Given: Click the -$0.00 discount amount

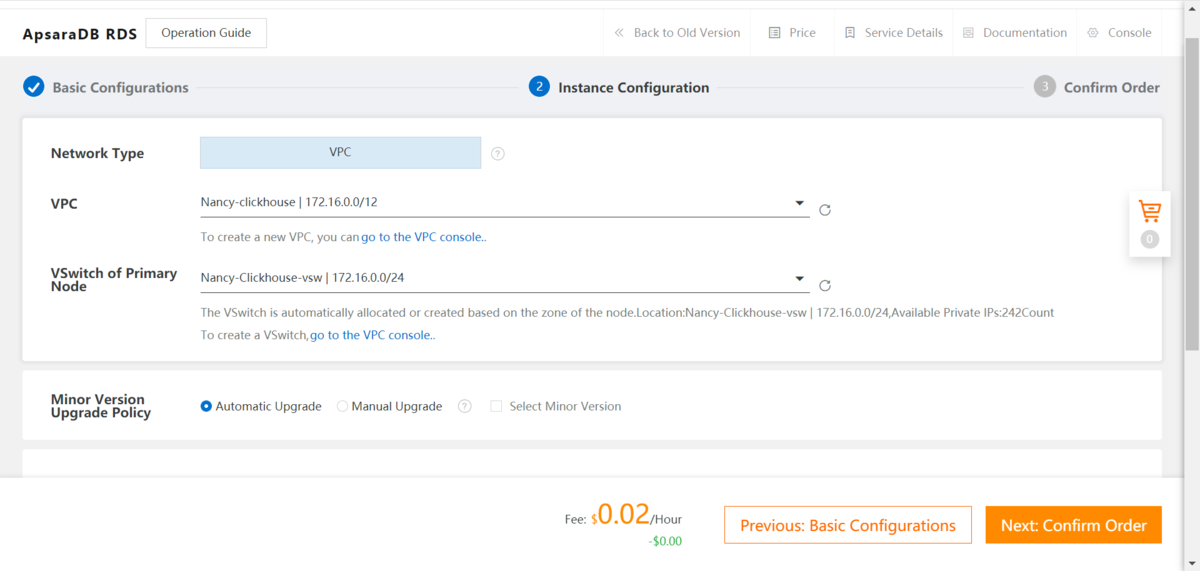Looking at the screenshot, I should point(664,541).
